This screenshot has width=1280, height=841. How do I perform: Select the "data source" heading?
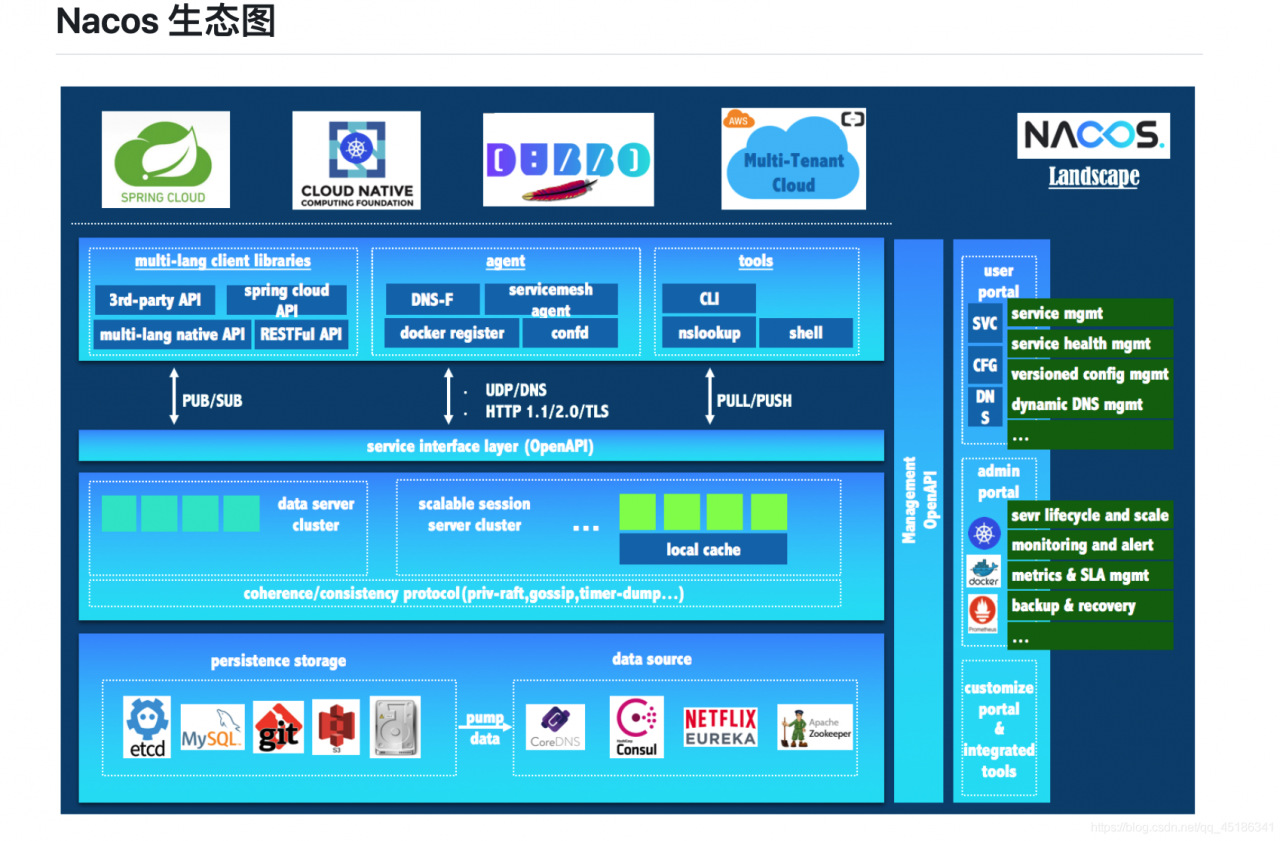[x=652, y=659]
